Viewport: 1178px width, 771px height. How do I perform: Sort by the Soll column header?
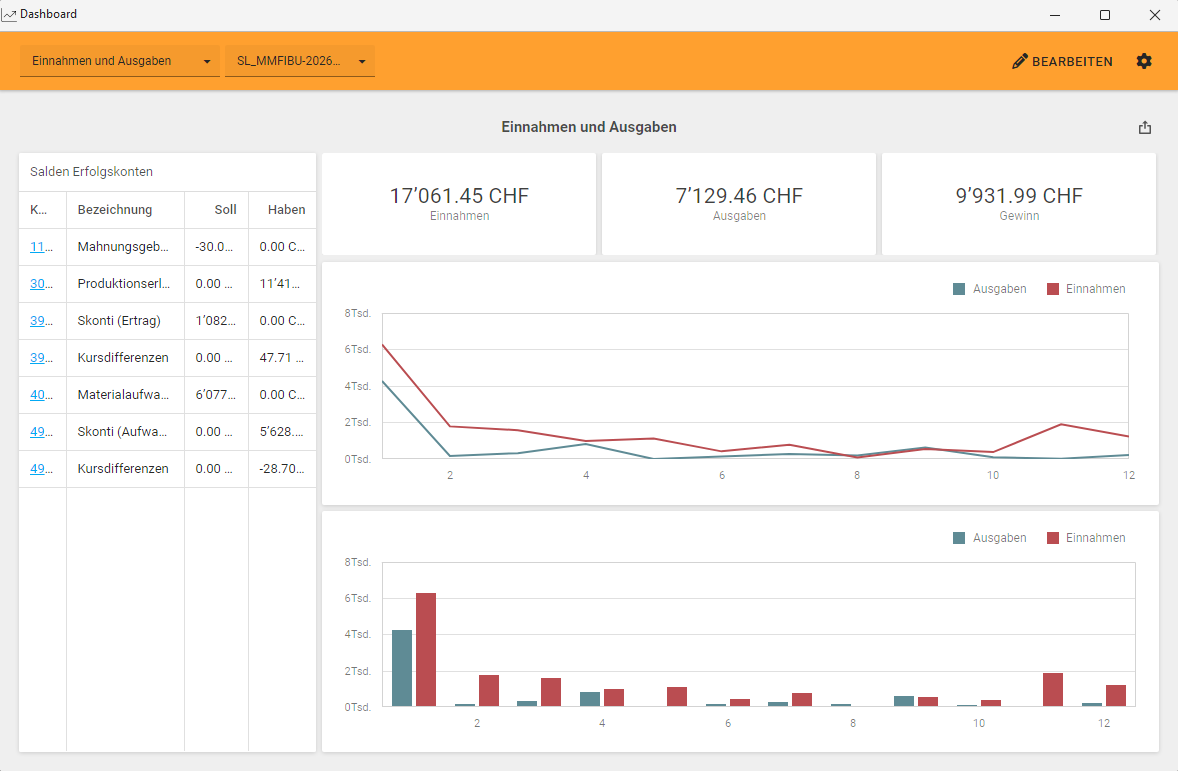click(x=225, y=210)
